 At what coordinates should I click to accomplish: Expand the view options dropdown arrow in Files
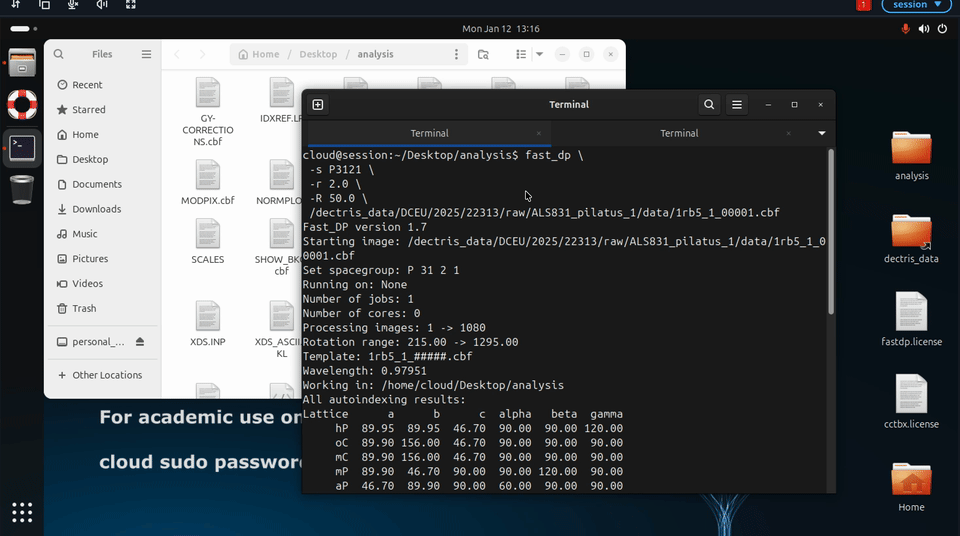click(539, 54)
